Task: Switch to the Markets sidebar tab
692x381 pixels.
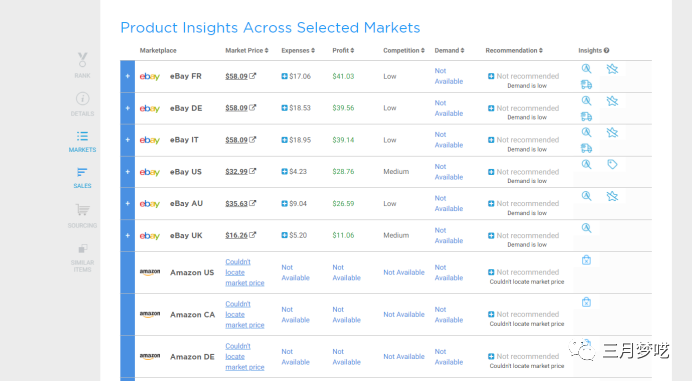Action: [x=82, y=142]
